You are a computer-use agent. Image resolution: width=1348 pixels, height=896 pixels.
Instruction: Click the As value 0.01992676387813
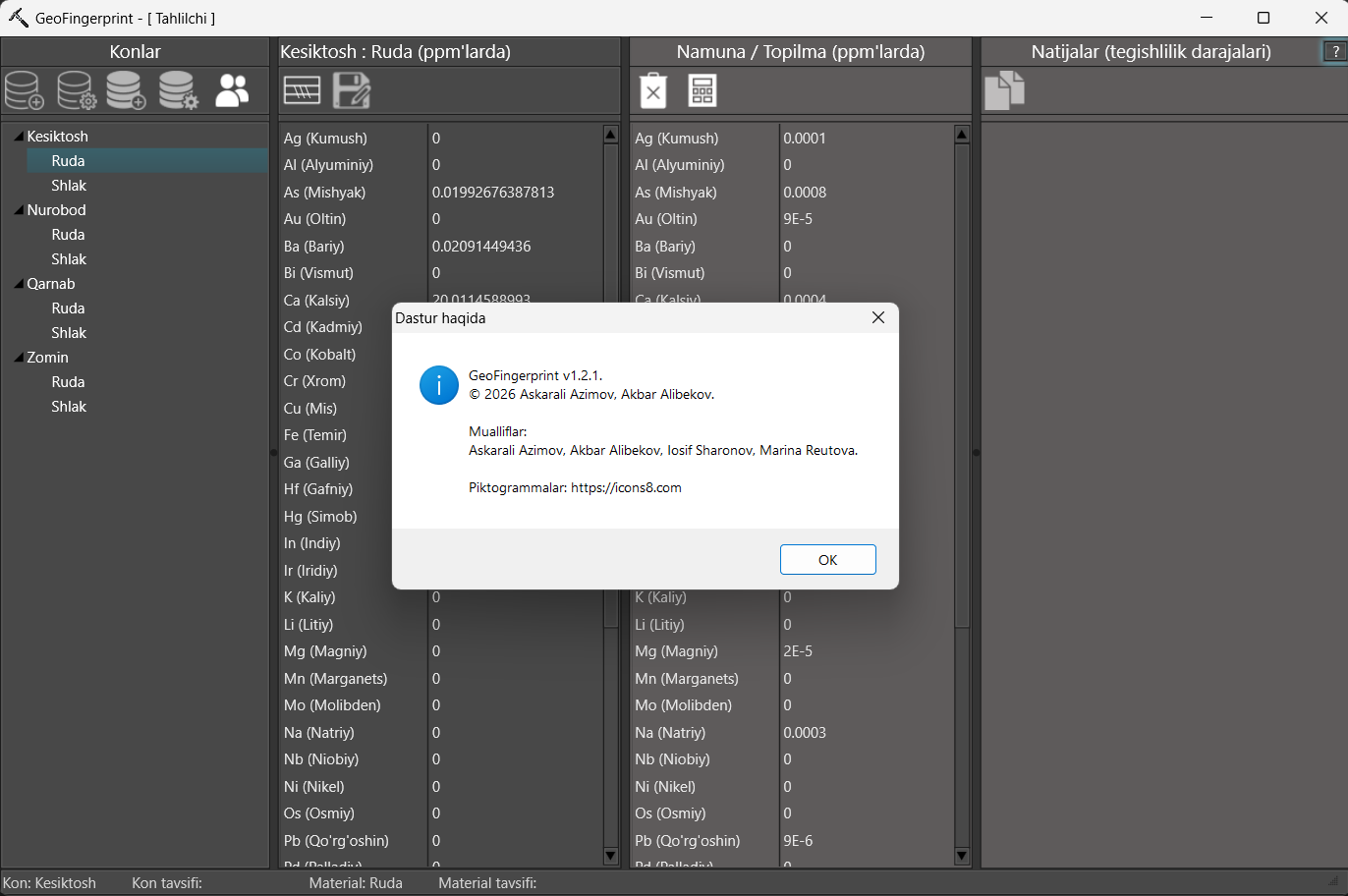[x=493, y=193]
